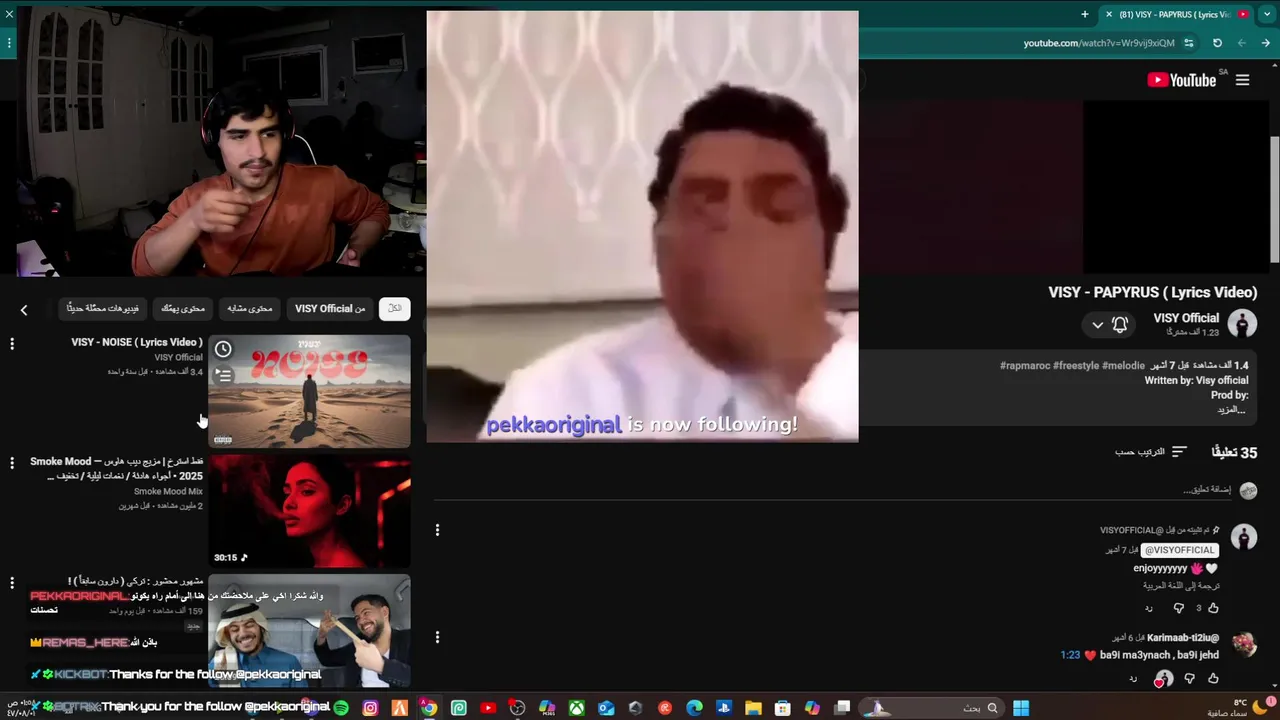
Task: Advance the chip bar with arrow
Action: click(x=24, y=310)
